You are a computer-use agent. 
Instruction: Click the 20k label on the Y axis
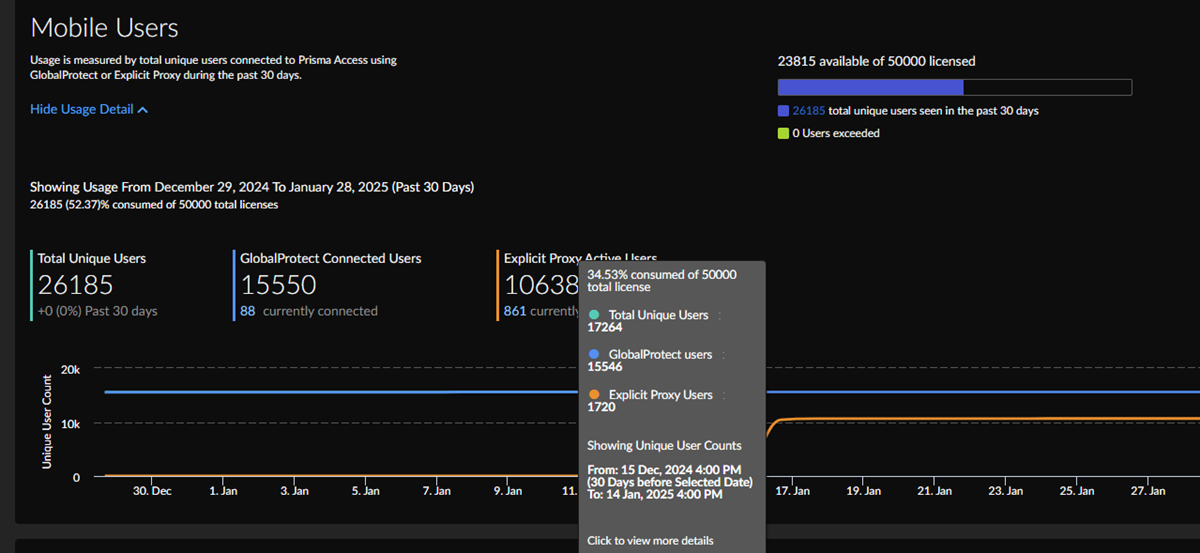[70, 370]
